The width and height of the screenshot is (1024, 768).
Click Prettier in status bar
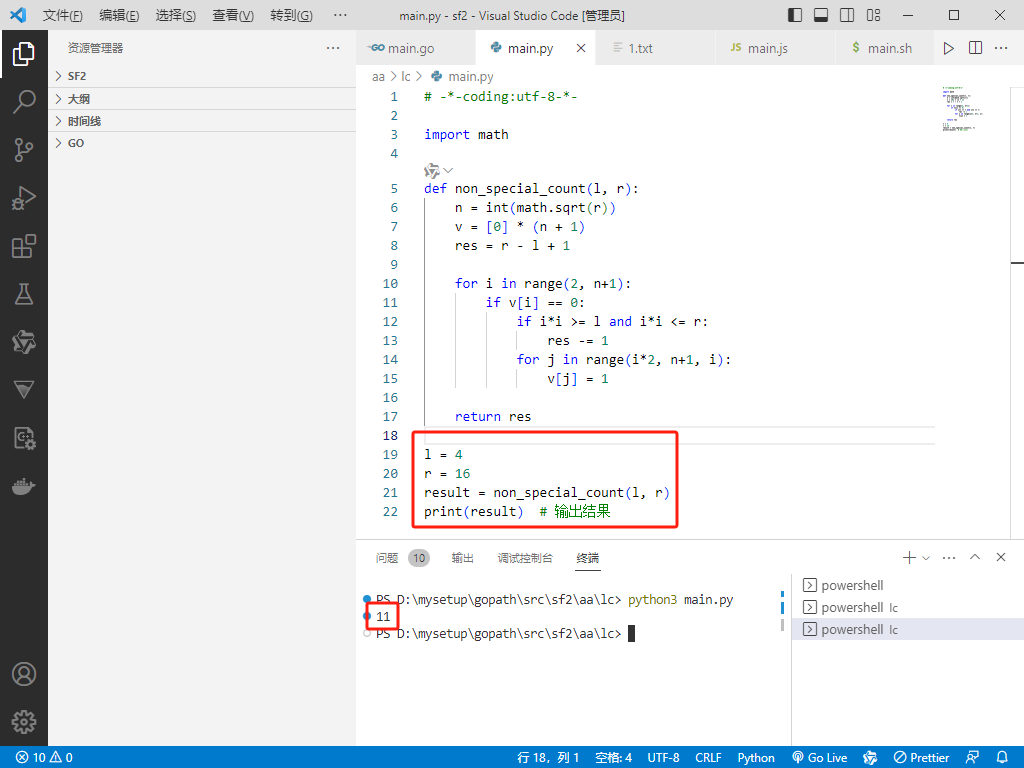pos(921,758)
